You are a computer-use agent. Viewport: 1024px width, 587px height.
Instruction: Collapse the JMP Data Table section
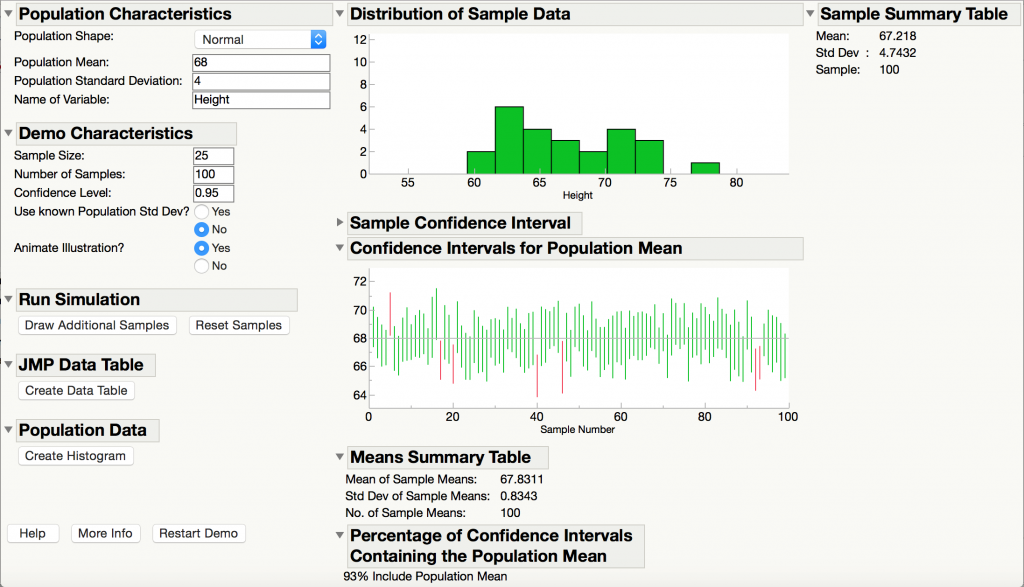(9, 365)
